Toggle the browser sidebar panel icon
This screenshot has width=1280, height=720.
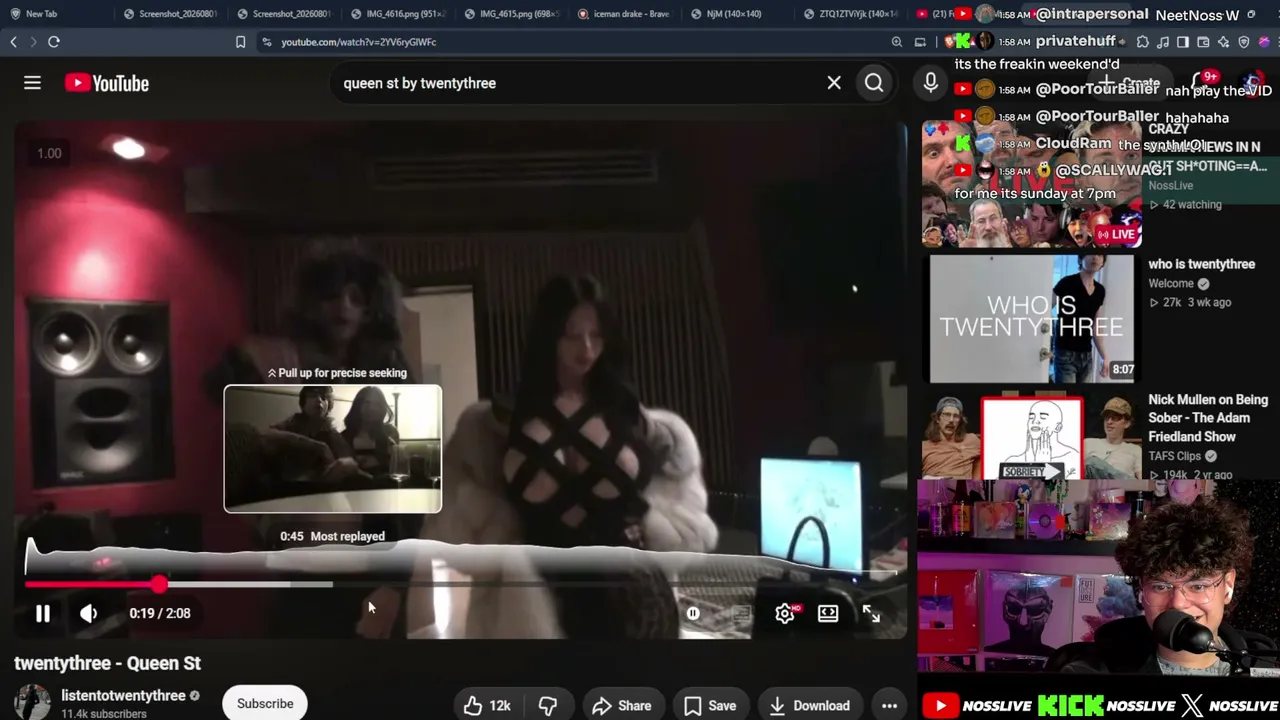[1183, 42]
